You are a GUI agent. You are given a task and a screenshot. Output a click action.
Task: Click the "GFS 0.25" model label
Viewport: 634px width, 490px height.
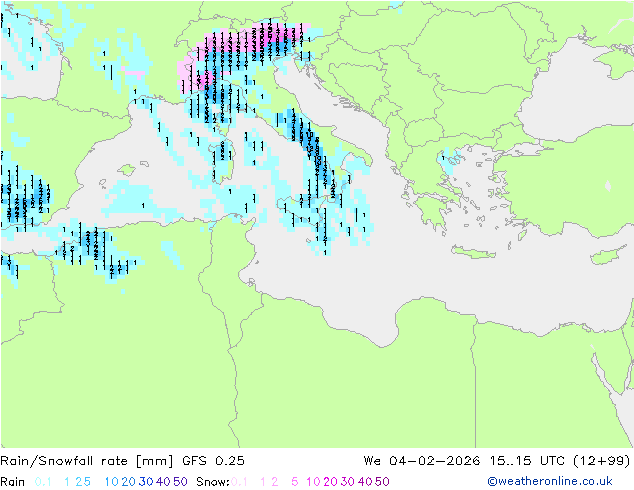pos(213,461)
